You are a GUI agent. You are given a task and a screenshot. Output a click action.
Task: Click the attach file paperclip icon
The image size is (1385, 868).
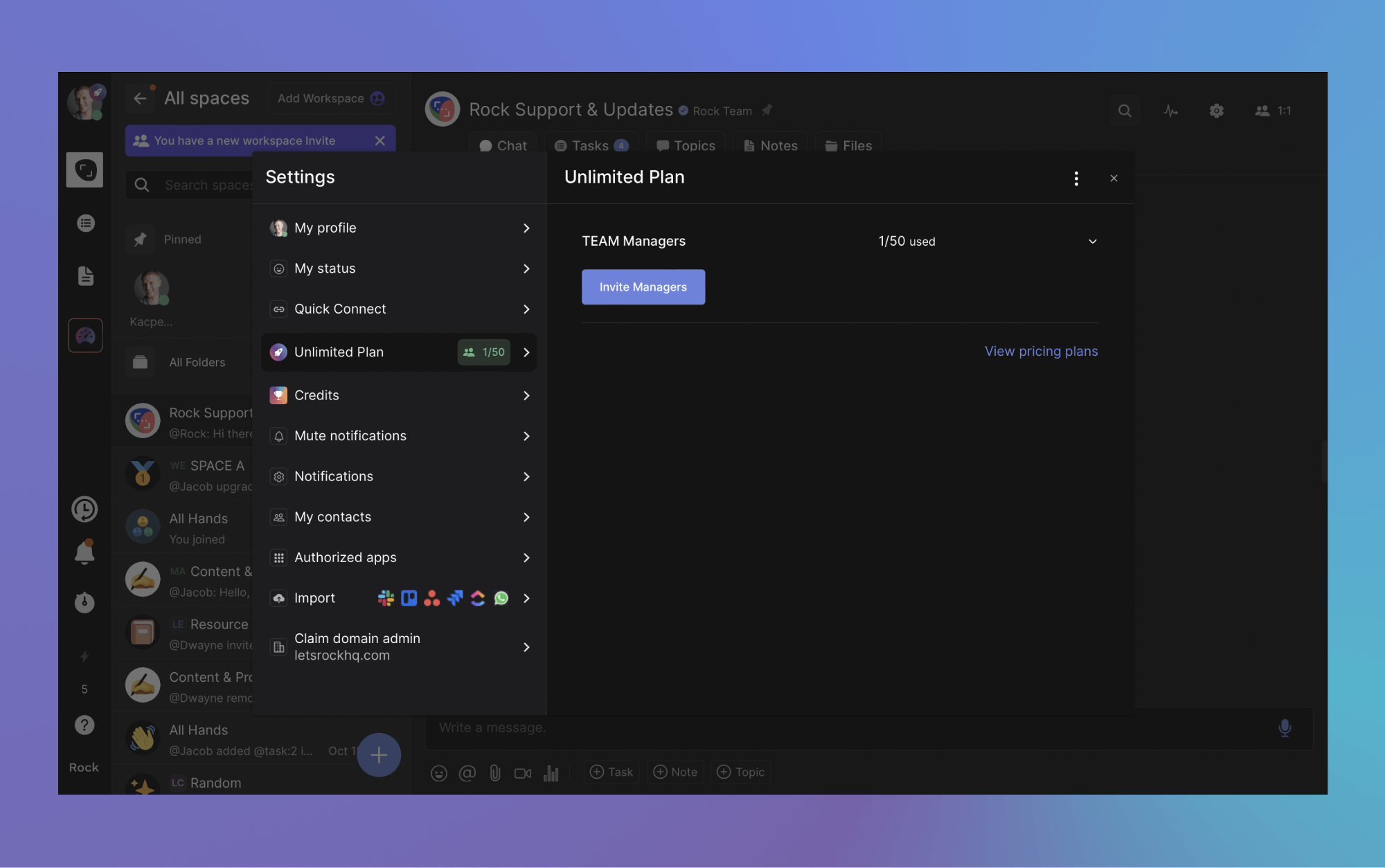click(495, 772)
